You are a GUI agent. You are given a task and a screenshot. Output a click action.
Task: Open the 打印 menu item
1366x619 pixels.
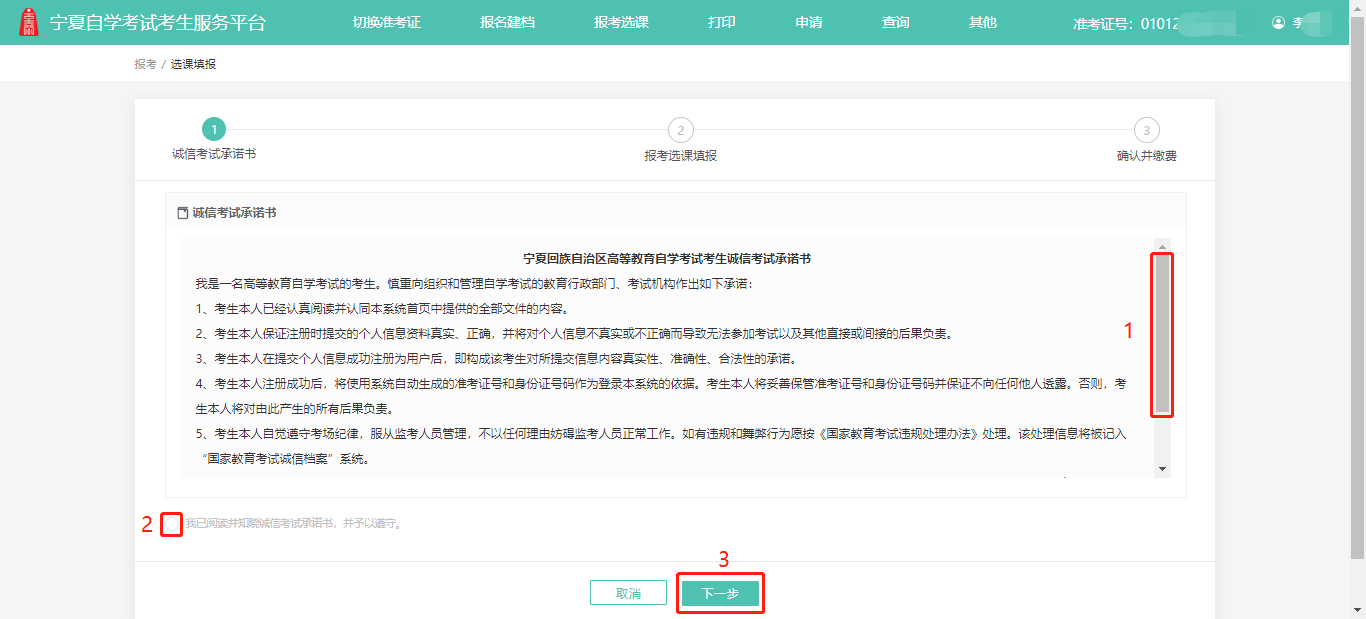(x=722, y=22)
